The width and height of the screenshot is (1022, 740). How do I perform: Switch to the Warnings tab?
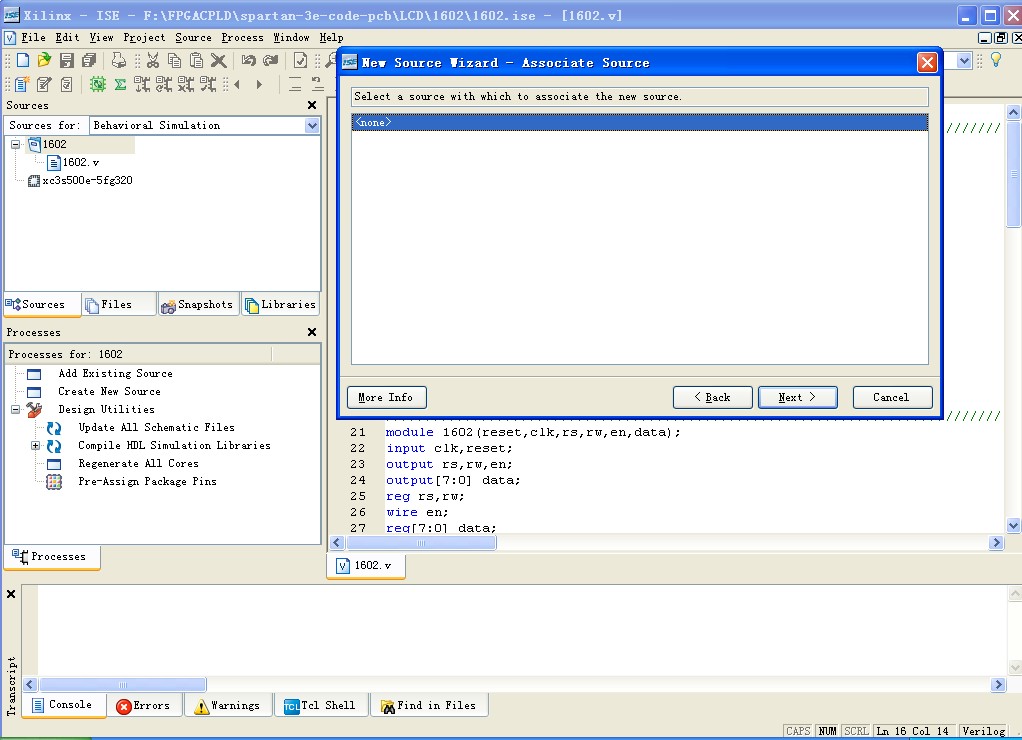[227, 706]
